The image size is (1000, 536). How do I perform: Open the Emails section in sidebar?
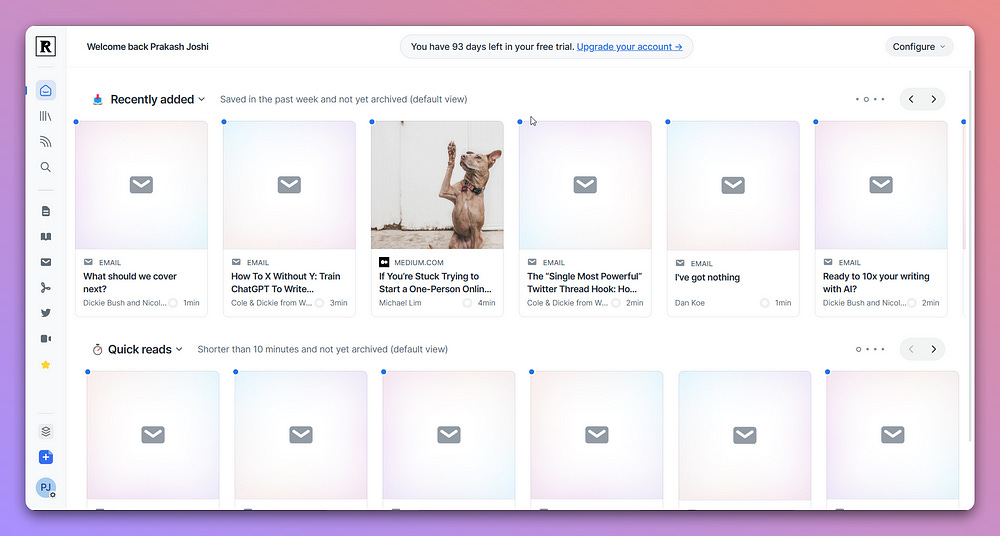[46, 262]
